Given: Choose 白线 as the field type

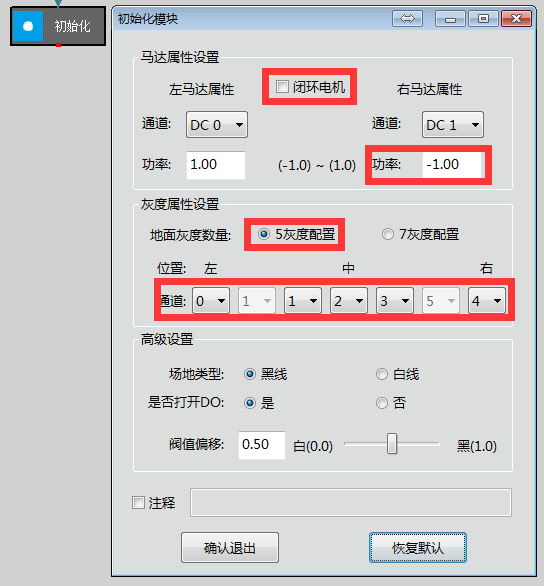Looking at the screenshot, I should point(381,374).
